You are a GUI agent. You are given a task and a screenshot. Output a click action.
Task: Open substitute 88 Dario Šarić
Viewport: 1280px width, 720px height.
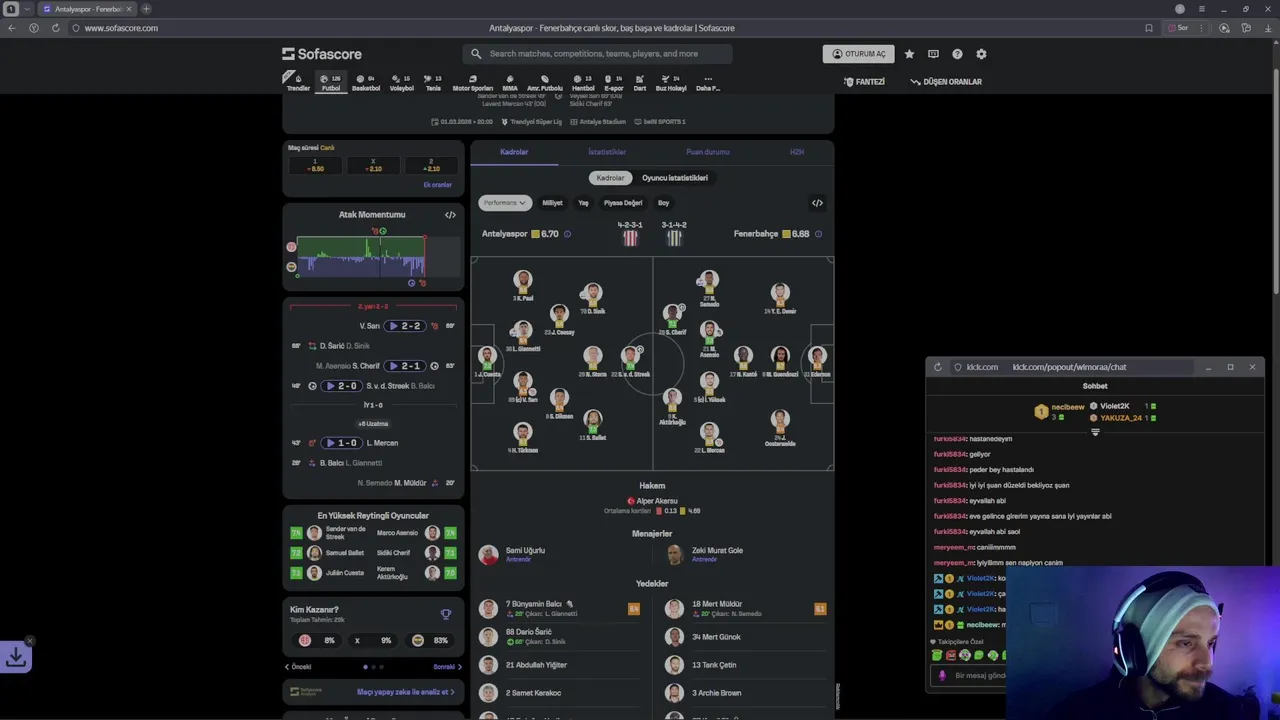[x=560, y=636]
